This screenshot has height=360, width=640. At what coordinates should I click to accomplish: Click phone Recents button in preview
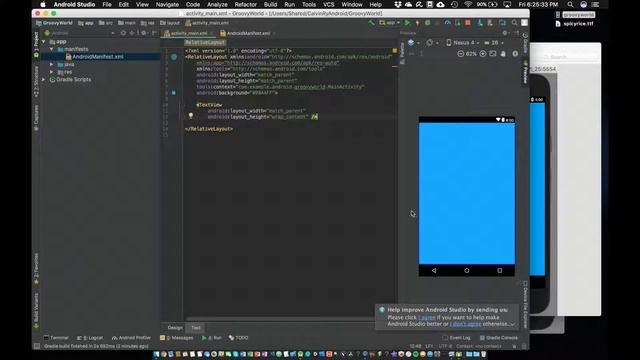point(500,270)
